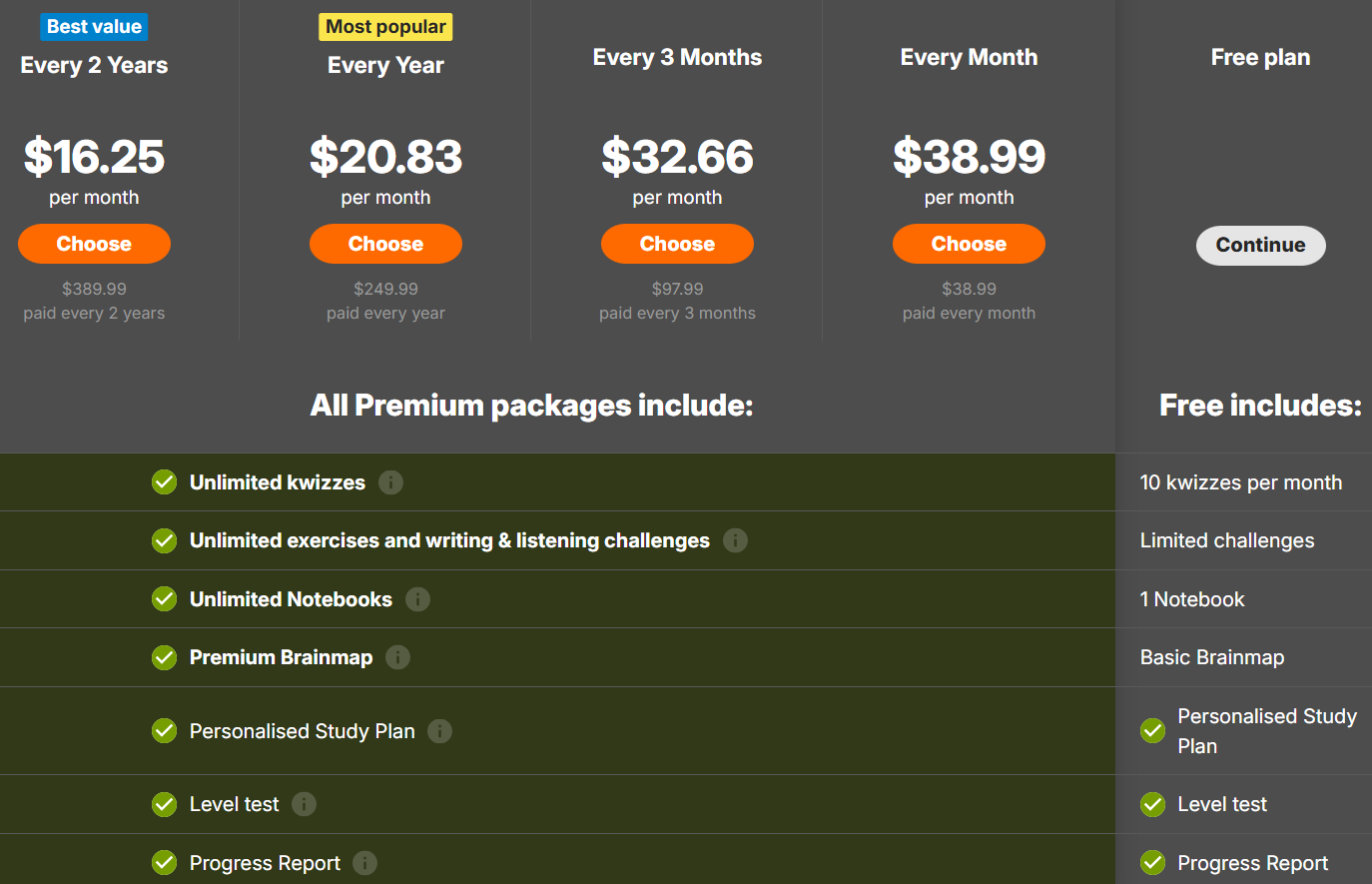Click info icon beside Personalised Study Plan
The height and width of the screenshot is (884, 1372).
pyautogui.click(x=439, y=731)
